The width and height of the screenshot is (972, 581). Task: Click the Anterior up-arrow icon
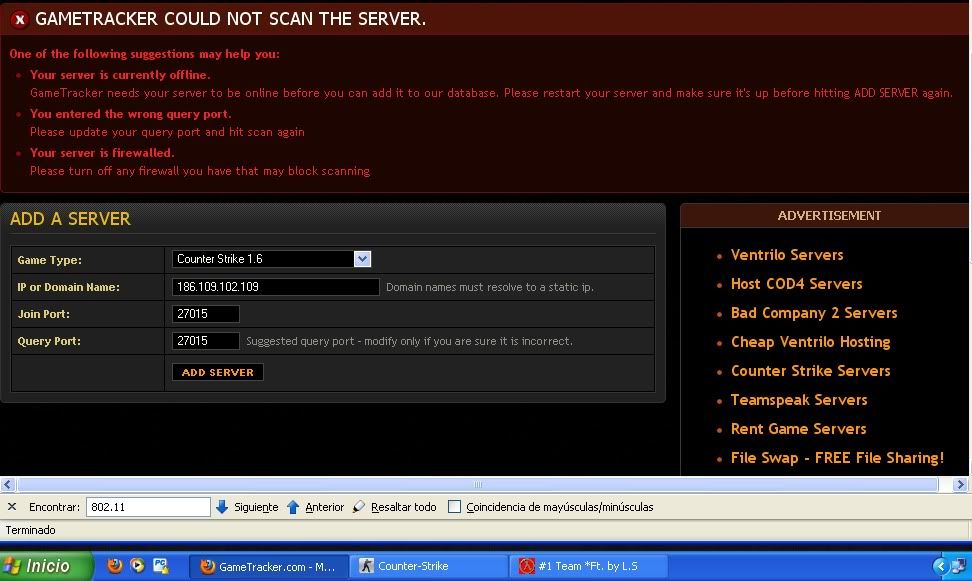(293, 507)
